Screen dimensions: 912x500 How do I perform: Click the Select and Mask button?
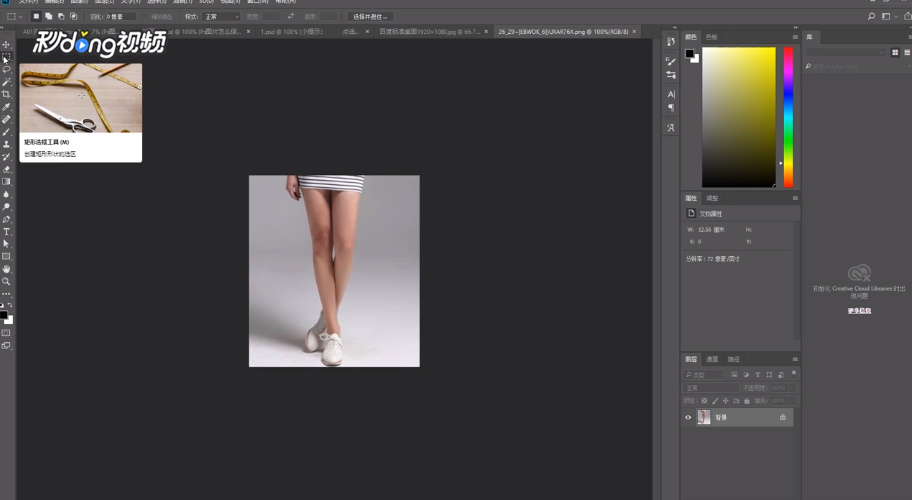[x=370, y=16]
